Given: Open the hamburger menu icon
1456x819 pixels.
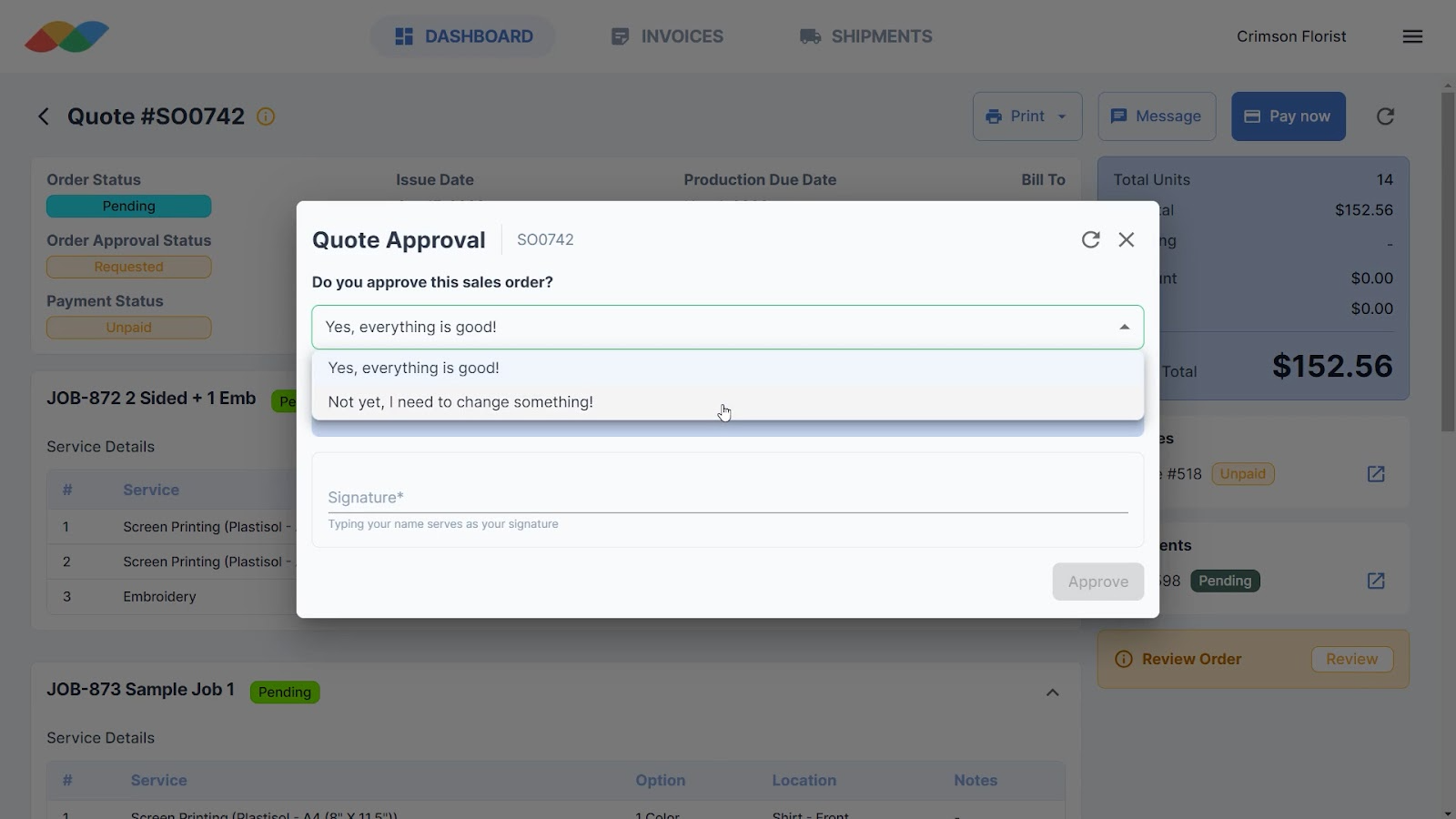Looking at the screenshot, I should [1412, 36].
